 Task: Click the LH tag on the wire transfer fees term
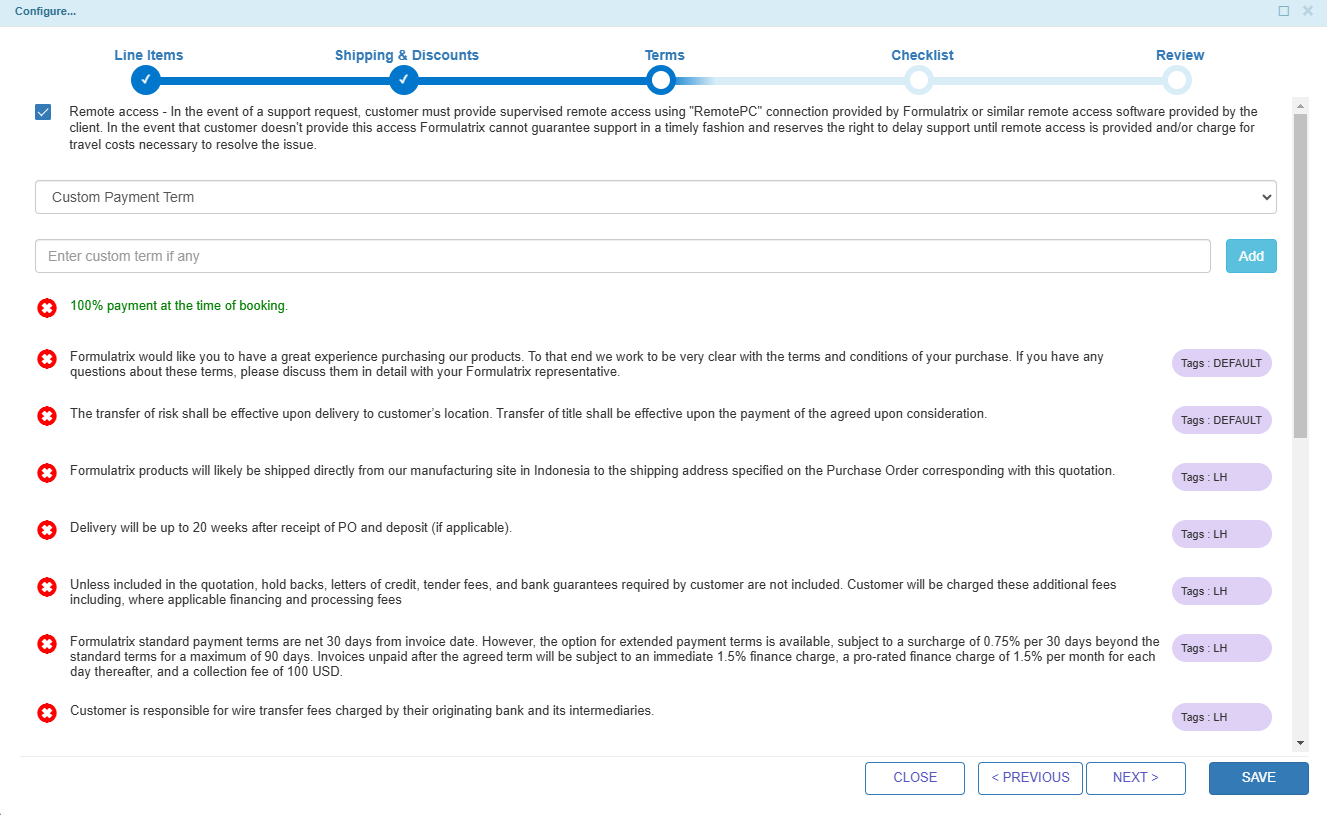point(1221,717)
